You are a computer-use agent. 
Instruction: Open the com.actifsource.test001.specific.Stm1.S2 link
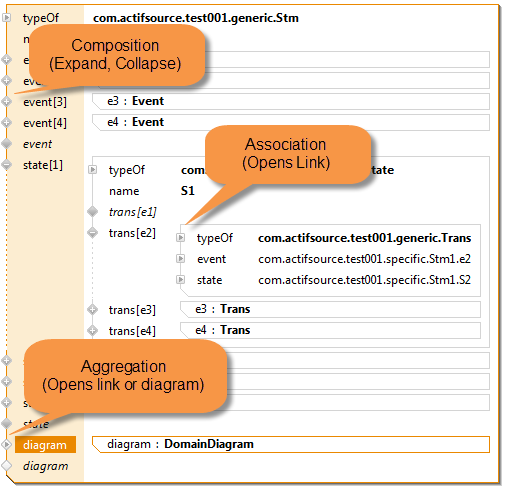point(364,280)
